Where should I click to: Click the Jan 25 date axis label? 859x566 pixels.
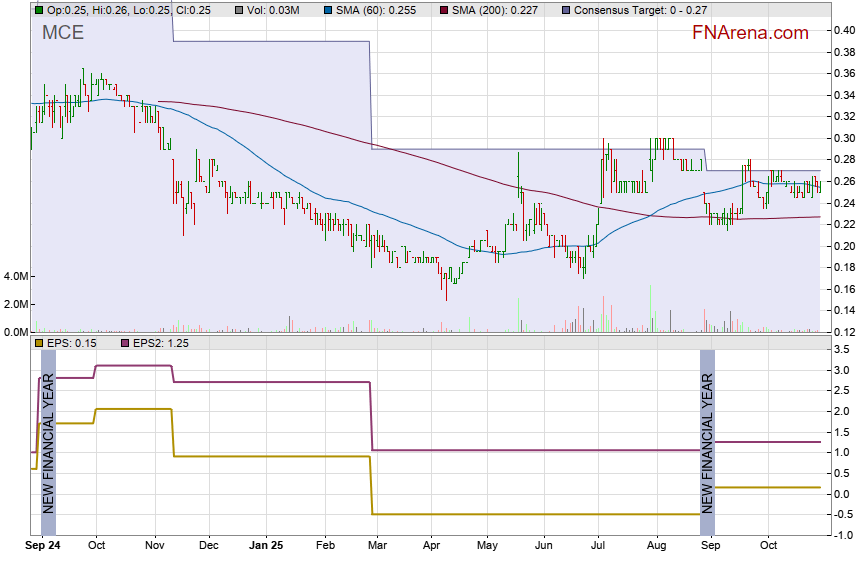click(x=266, y=547)
